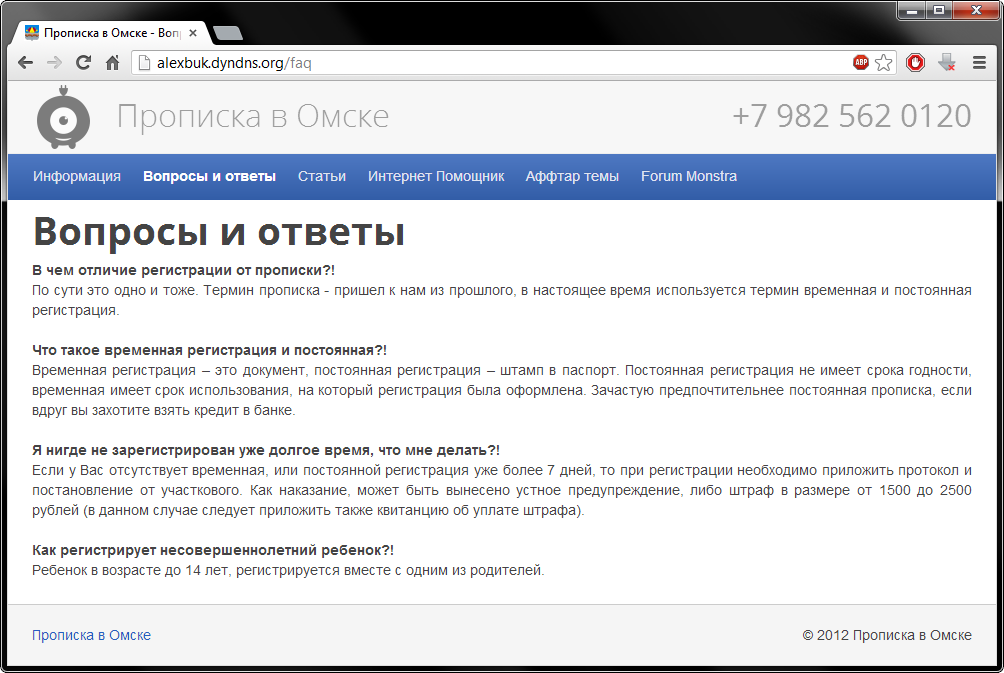Open the Forum Monstra link
Image resolution: width=1004 pixels, height=673 pixels.
pos(689,176)
